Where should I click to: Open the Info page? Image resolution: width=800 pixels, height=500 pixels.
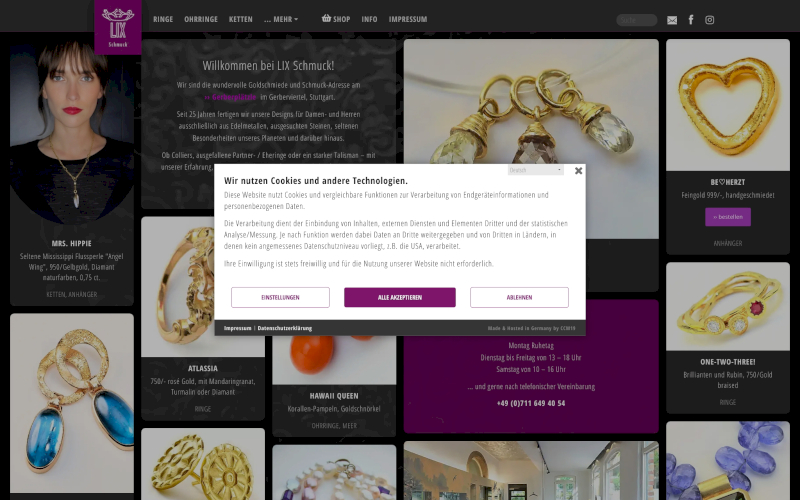click(369, 19)
